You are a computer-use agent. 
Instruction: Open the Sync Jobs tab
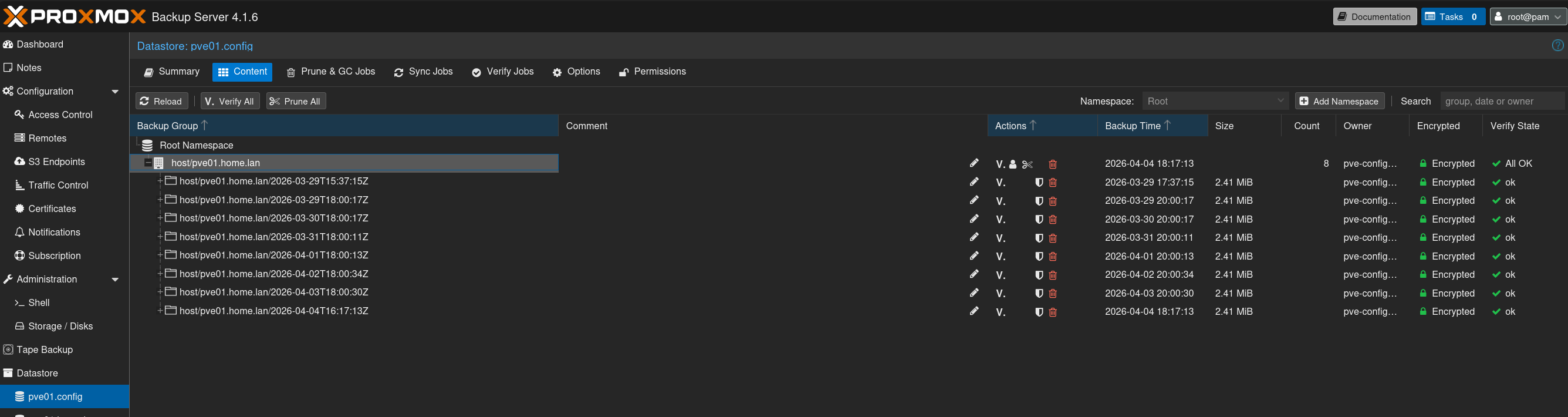point(423,72)
